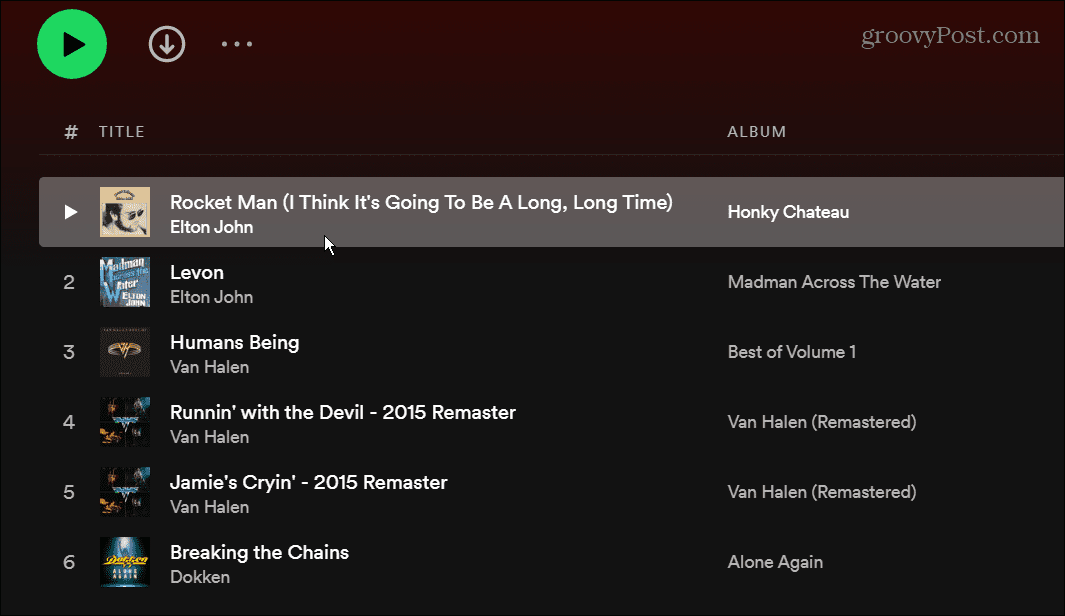Click the download playlist arrow icon
1065x616 pixels.
click(x=167, y=44)
